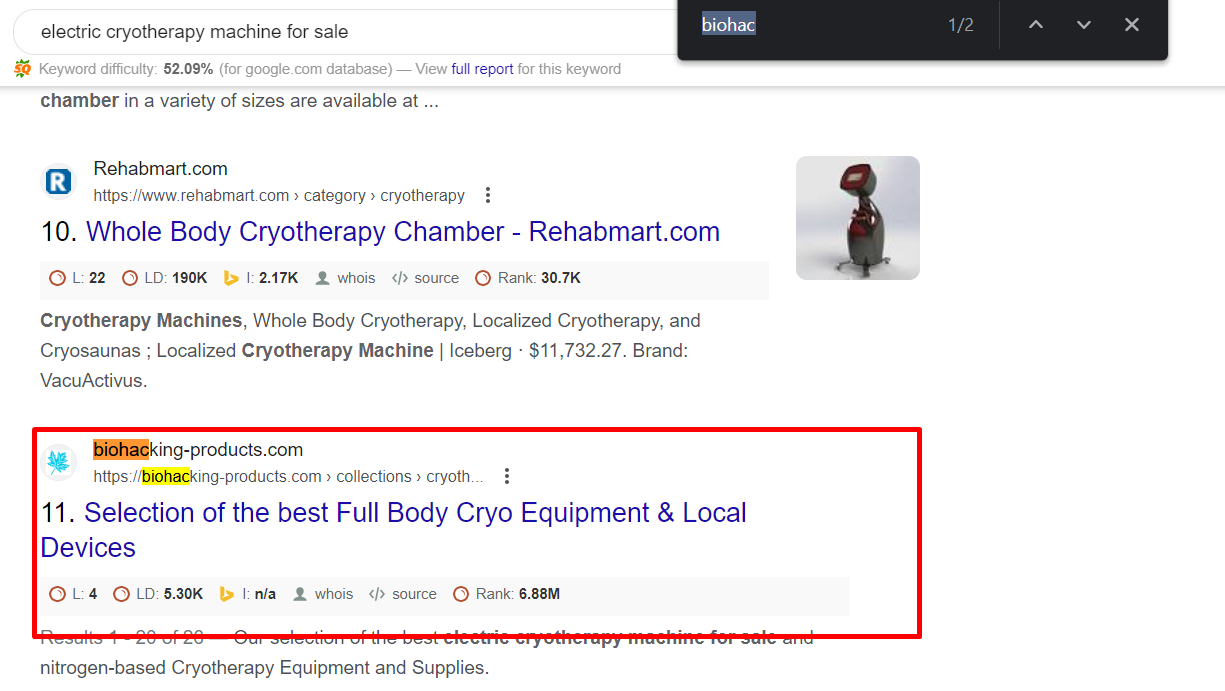1225x691 pixels.
Task: Select snippet text "Cryotherapy Machines, Whole Body Cryotherapy"
Action: (x=249, y=321)
